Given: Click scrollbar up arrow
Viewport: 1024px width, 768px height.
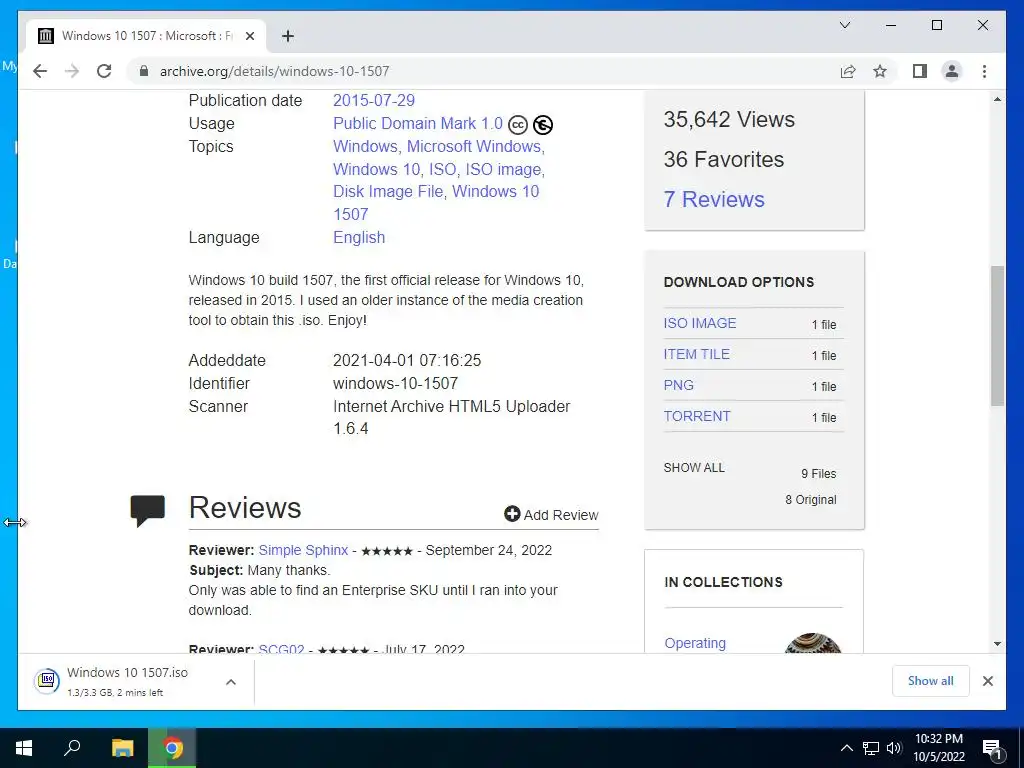Looking at the screenshot, I should [997, 99].
